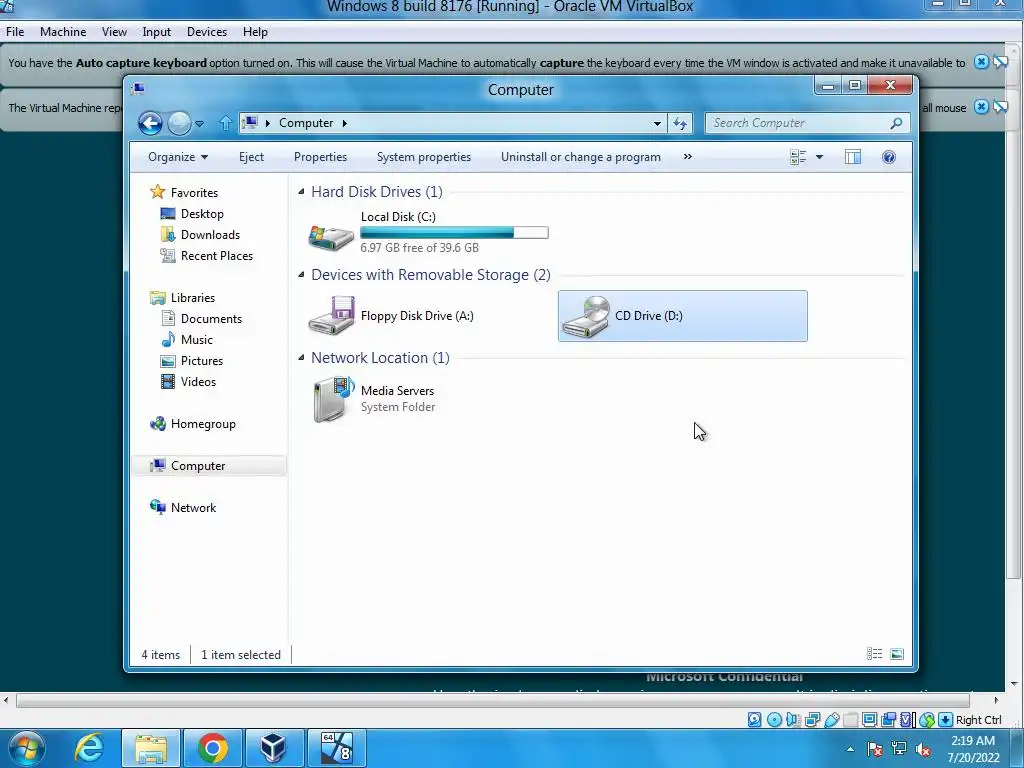Screen dimensions: 1024x768
Task: Open the Windows Start orb
Action: [27, 748]
